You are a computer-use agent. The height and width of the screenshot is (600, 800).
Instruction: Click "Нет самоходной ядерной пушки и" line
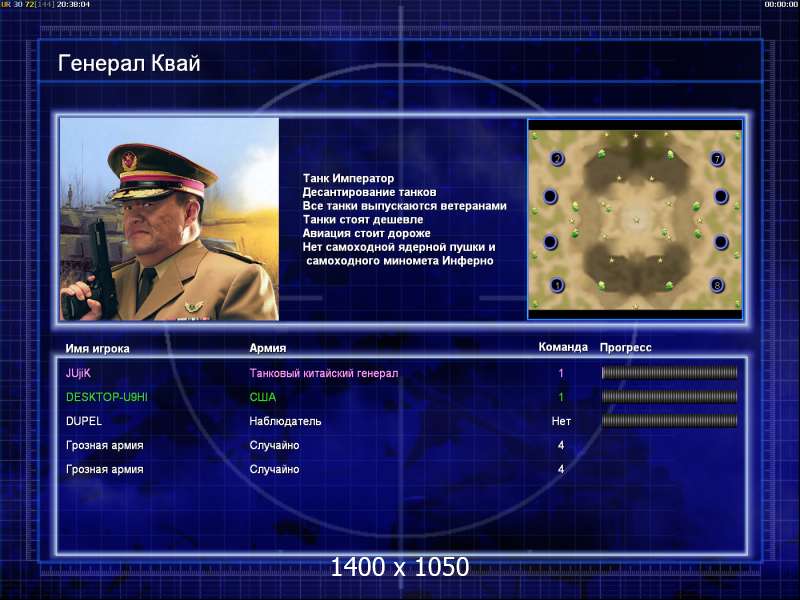(399, 247)
